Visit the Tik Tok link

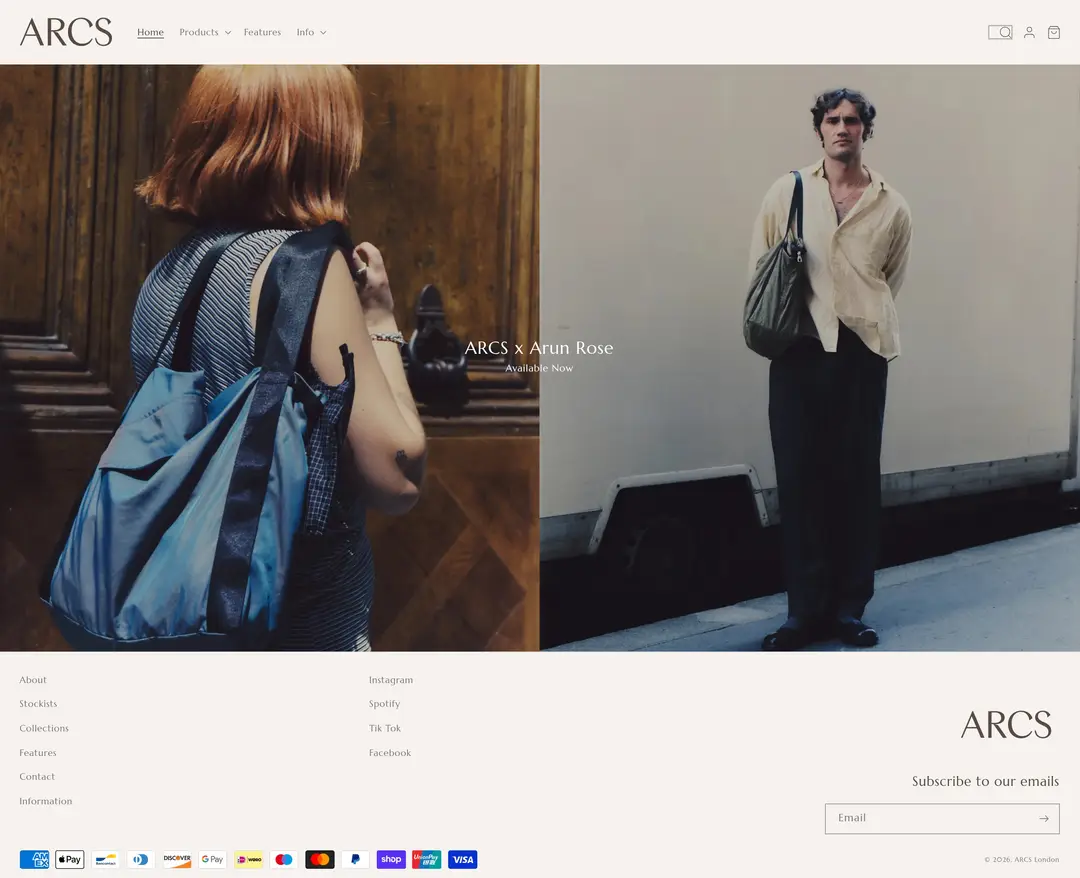384,728
